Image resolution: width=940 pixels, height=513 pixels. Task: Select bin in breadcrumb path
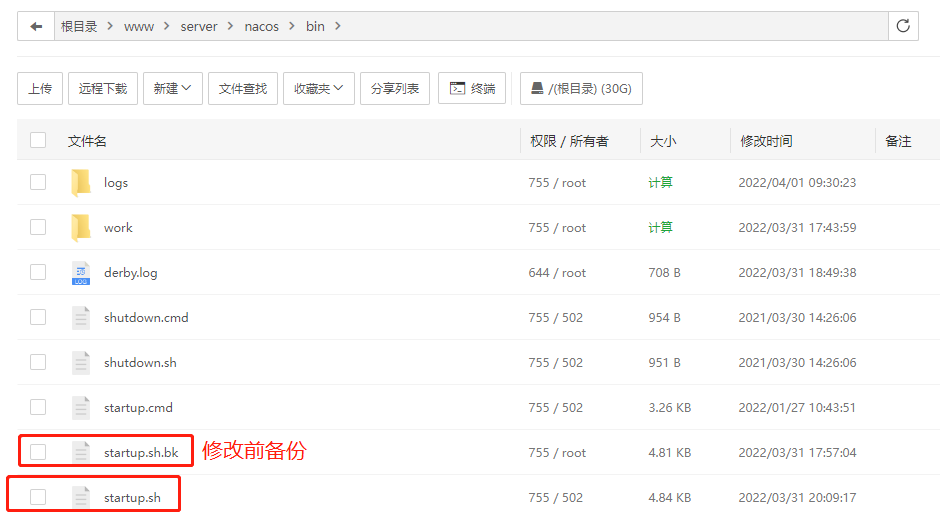(315, 26)
